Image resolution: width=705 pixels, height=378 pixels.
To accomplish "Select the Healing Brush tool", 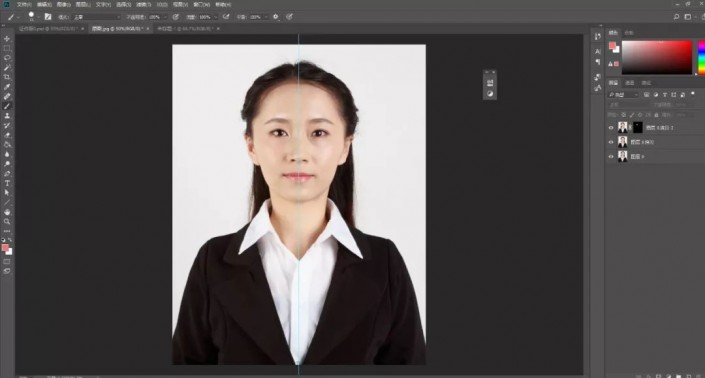I will point(7,96).
